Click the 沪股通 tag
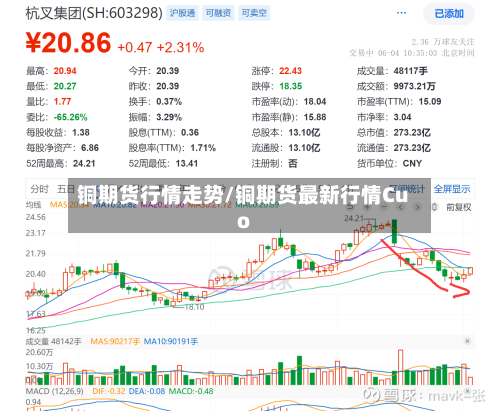The image size is (500, 411). (x=182, y=13)
